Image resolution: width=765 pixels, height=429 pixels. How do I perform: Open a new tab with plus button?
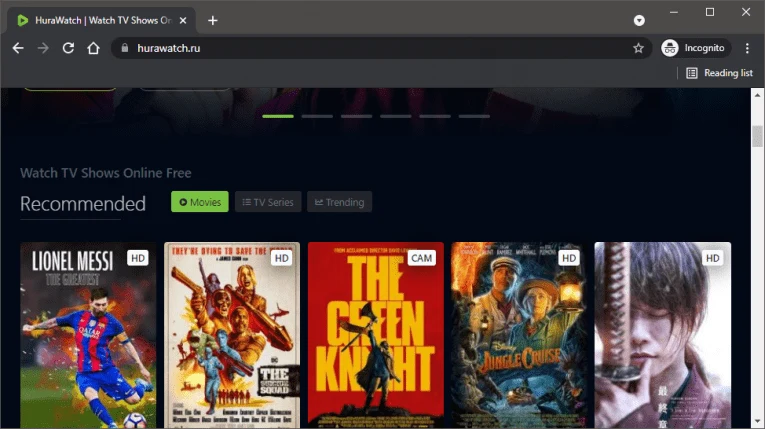[x=213, y=20]
